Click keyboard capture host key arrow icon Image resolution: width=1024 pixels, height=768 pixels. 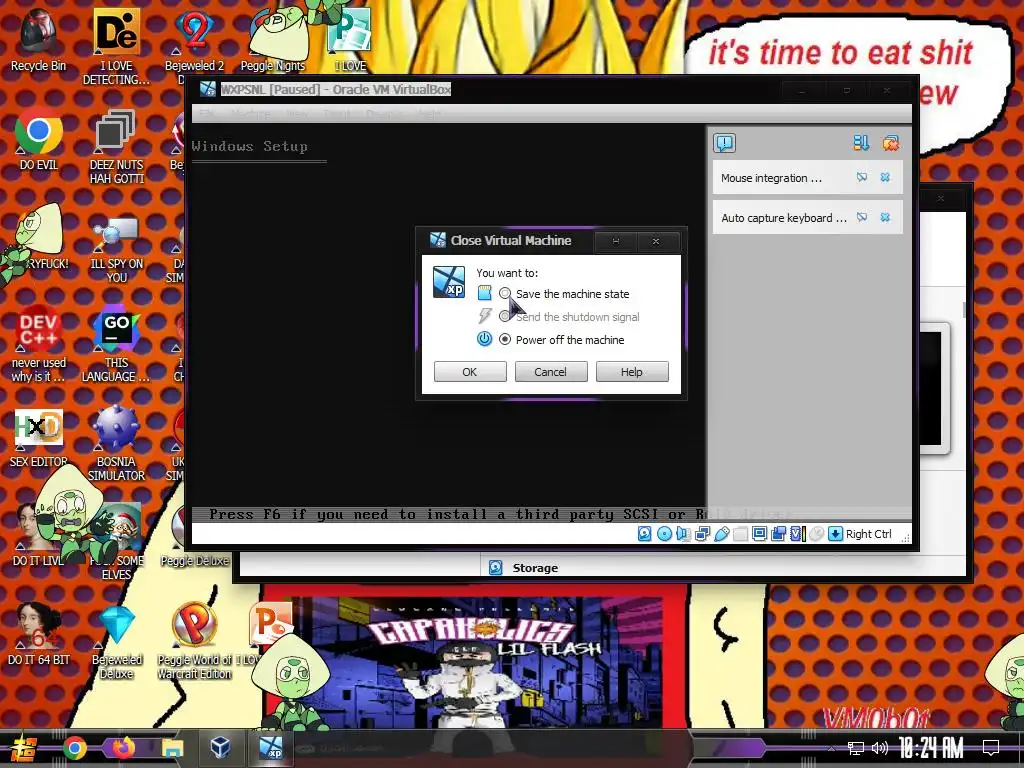[835, 534]
